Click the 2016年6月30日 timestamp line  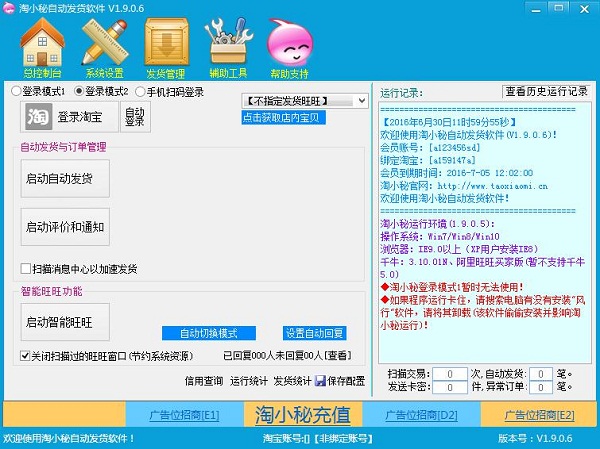[449, 122]
